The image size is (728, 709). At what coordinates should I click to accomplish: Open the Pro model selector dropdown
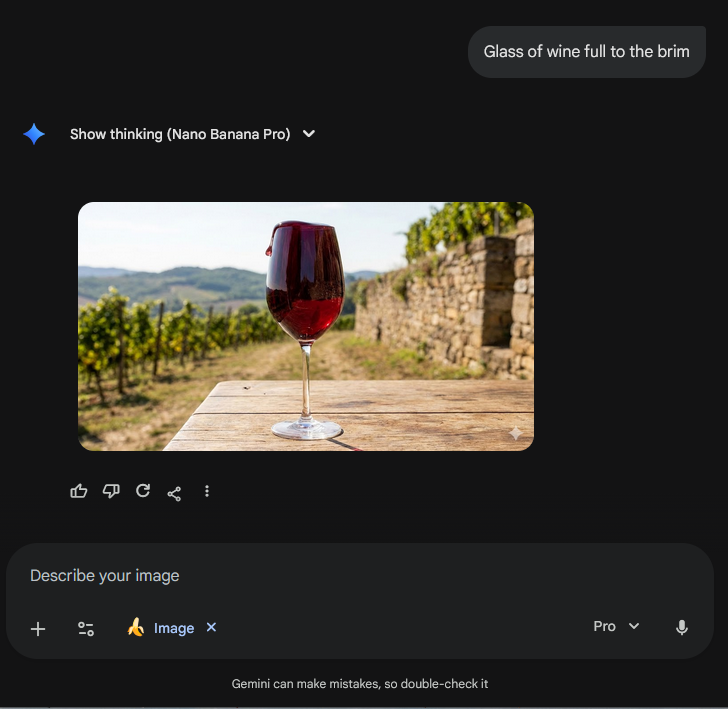616,626
